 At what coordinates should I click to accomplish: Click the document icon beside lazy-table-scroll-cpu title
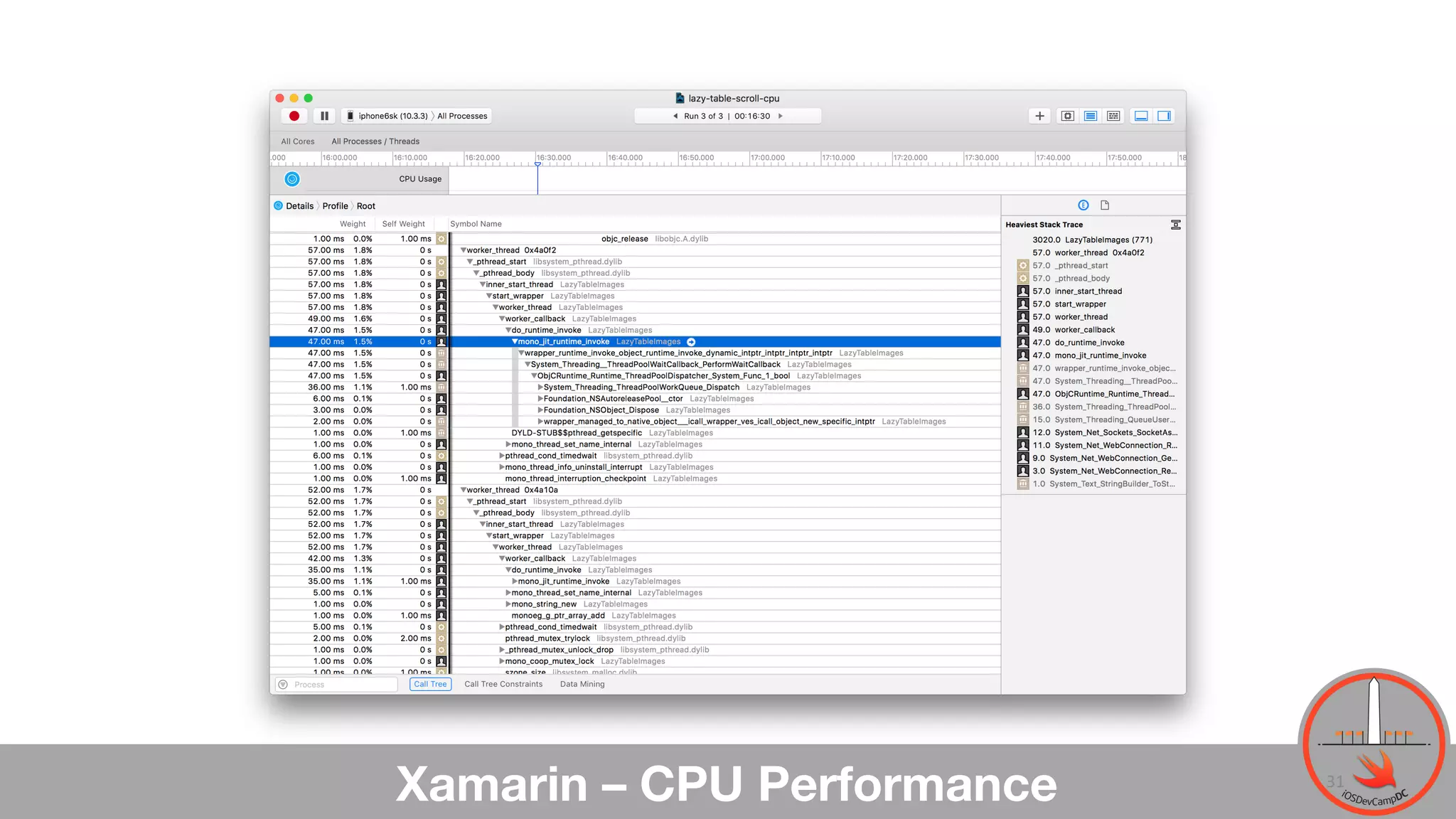(x=680, y=98)
